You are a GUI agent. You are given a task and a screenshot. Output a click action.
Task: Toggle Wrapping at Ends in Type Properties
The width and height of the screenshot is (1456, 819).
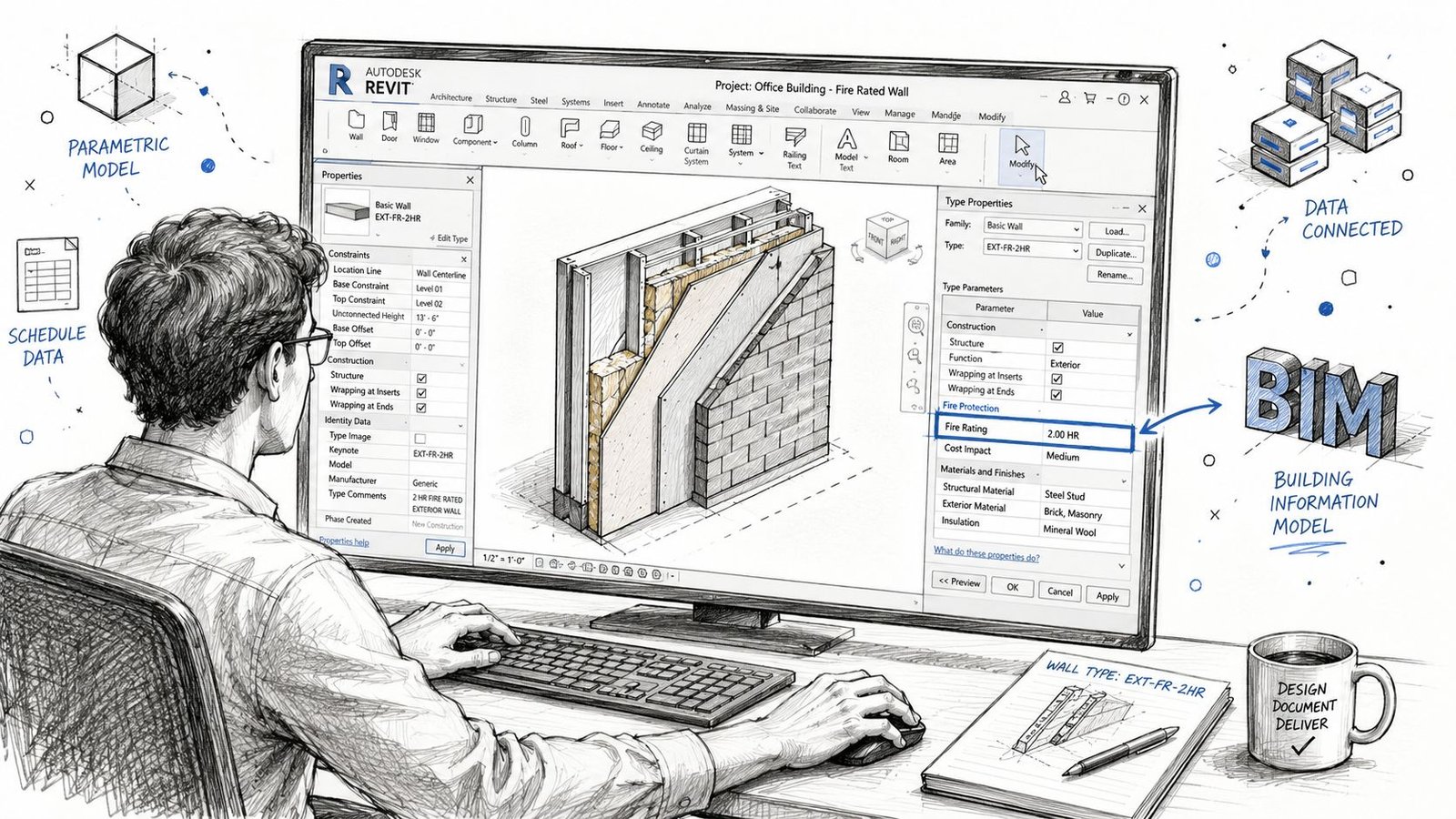click(x=1057, y=395)
